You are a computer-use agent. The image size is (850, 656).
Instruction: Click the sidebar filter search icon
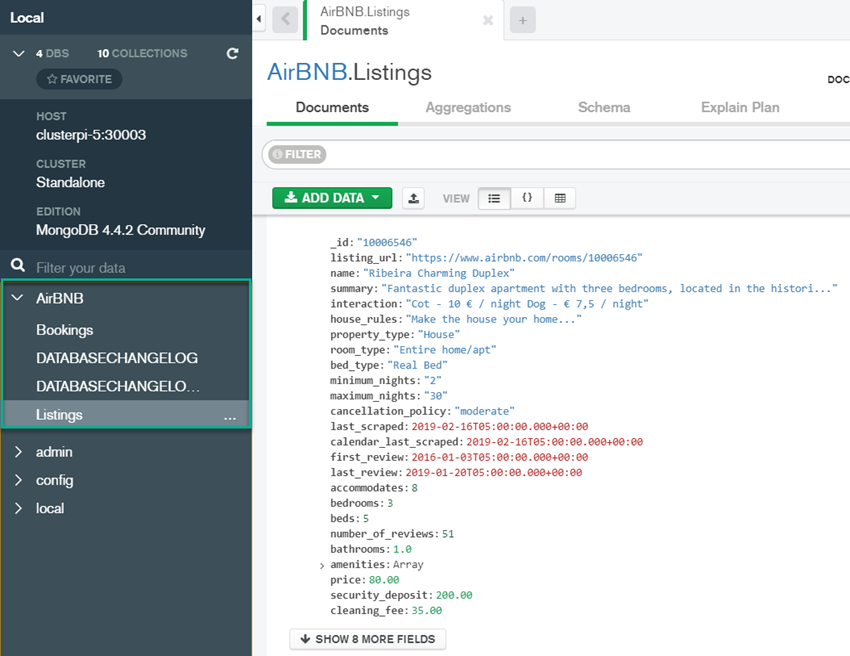[18, 266]
